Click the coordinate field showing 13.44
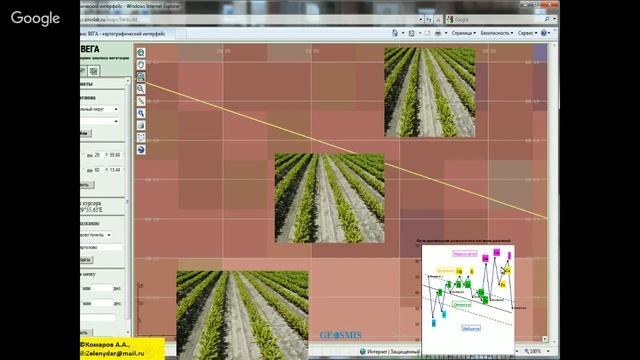Viewport: 640px width, 360px height. click(x=115, y=170)
